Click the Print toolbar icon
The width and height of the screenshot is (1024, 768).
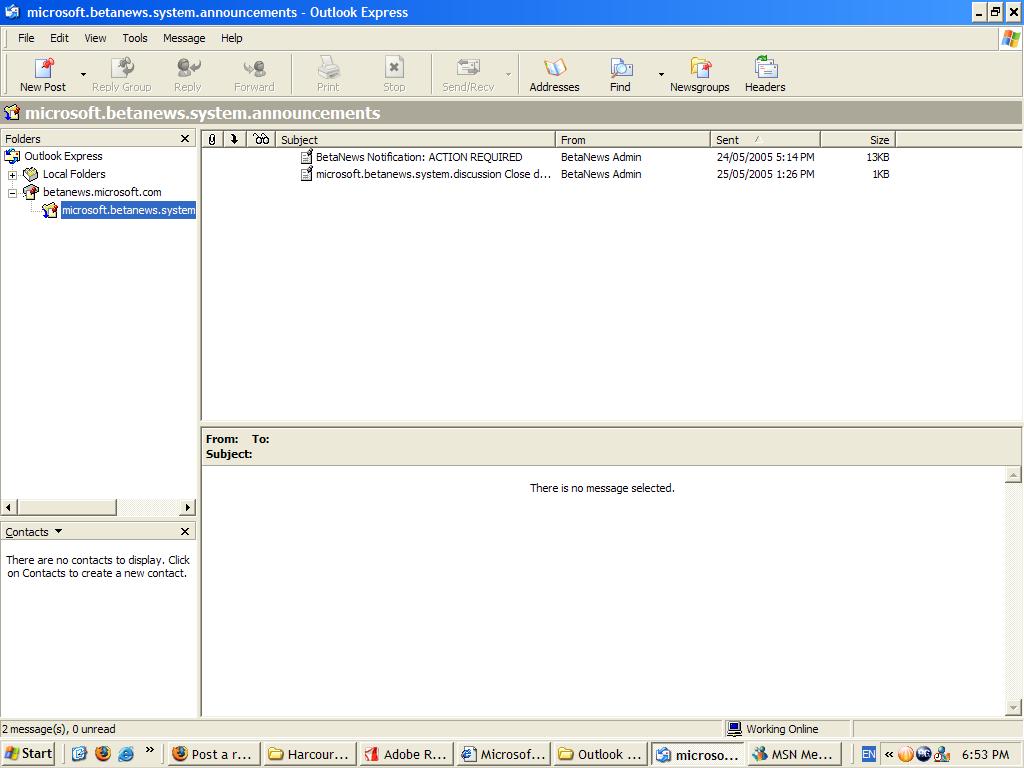[x=328, y=74]
